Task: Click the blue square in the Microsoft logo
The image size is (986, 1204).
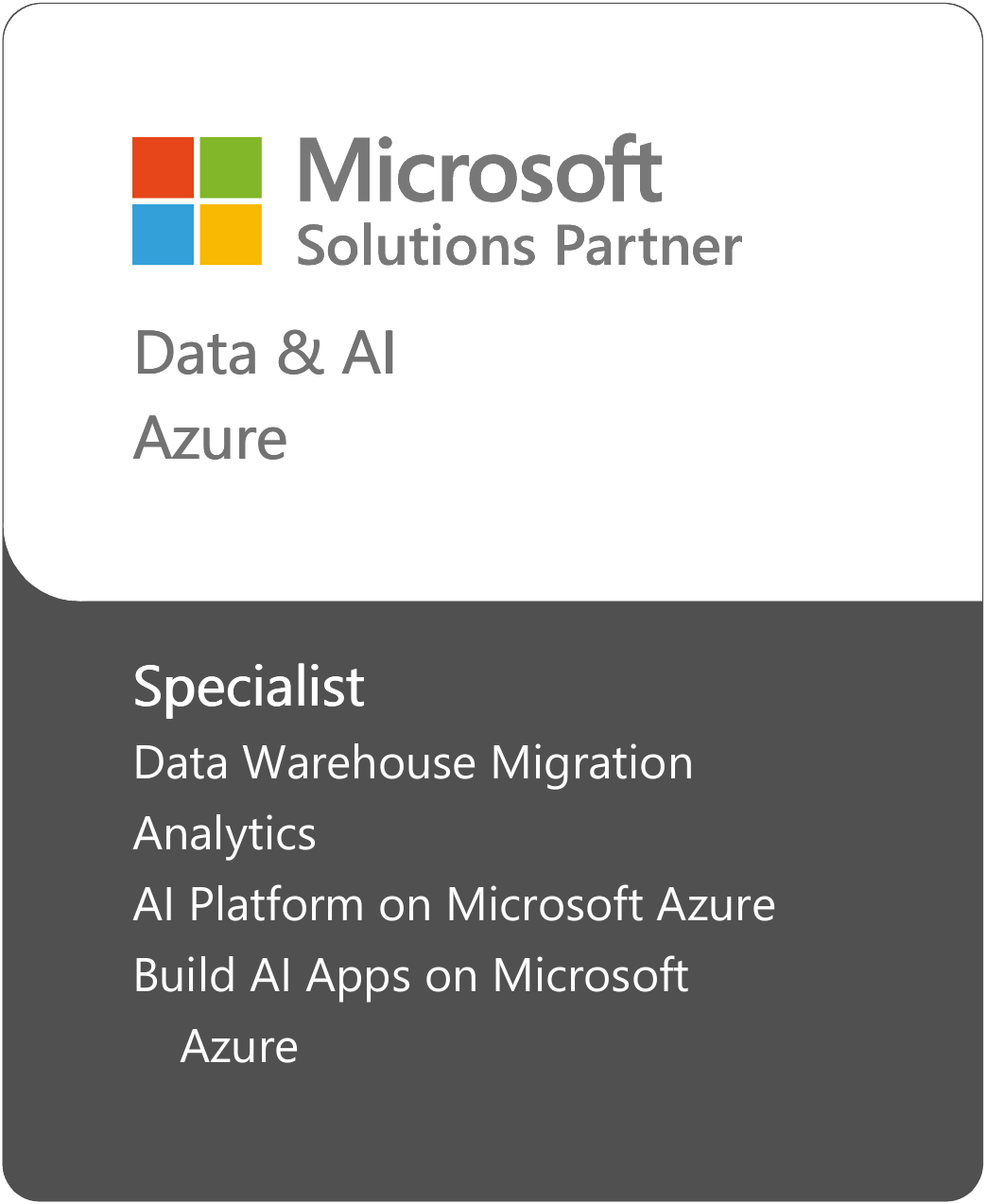Action: click(x=164, y=235)
